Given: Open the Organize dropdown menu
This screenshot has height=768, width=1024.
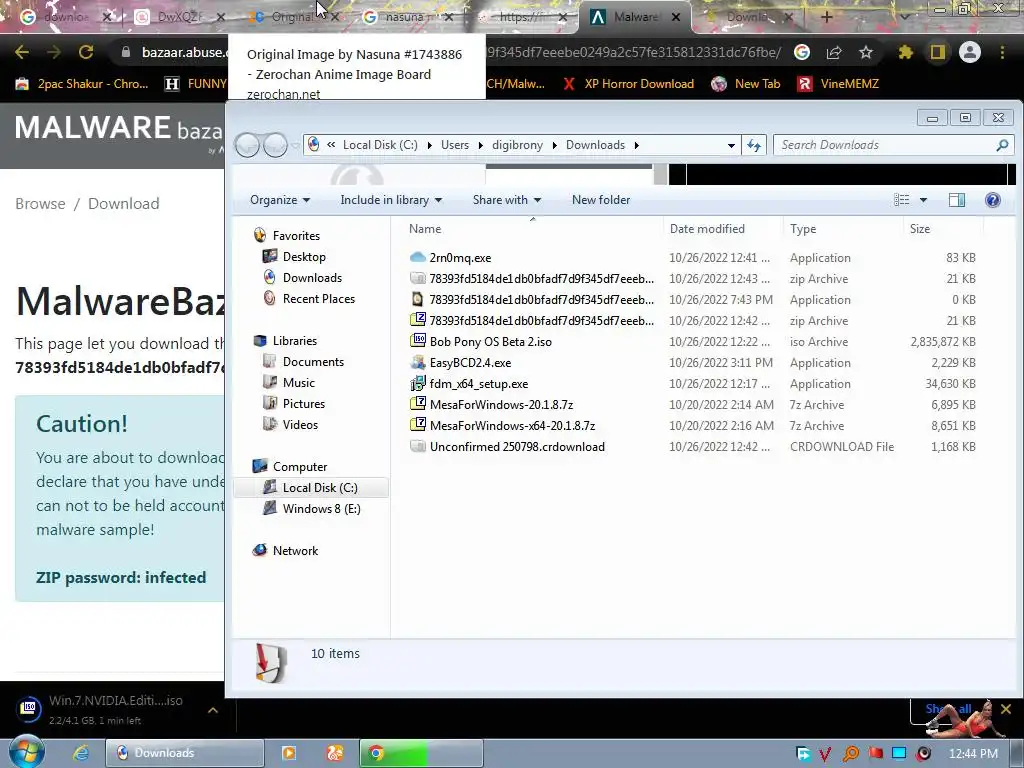Looking at the screenshot, I should pyautogui.click(x=280, y=200).
